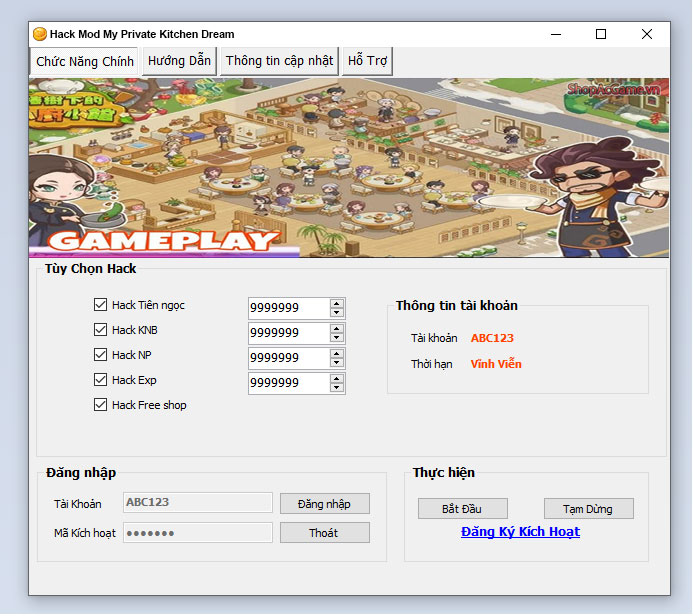Screen dimensions: 693x616
Task: Open the Hướng Dẫn tab
Action: click(179, 61)
